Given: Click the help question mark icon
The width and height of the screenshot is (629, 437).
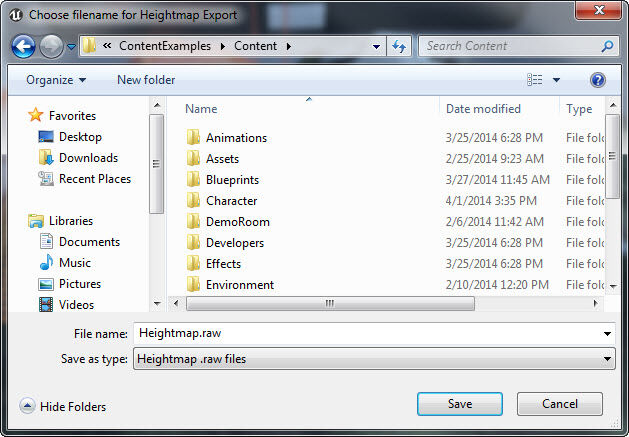Looking at the screenshot, I should pyautogui.click(x=598, y=80).
